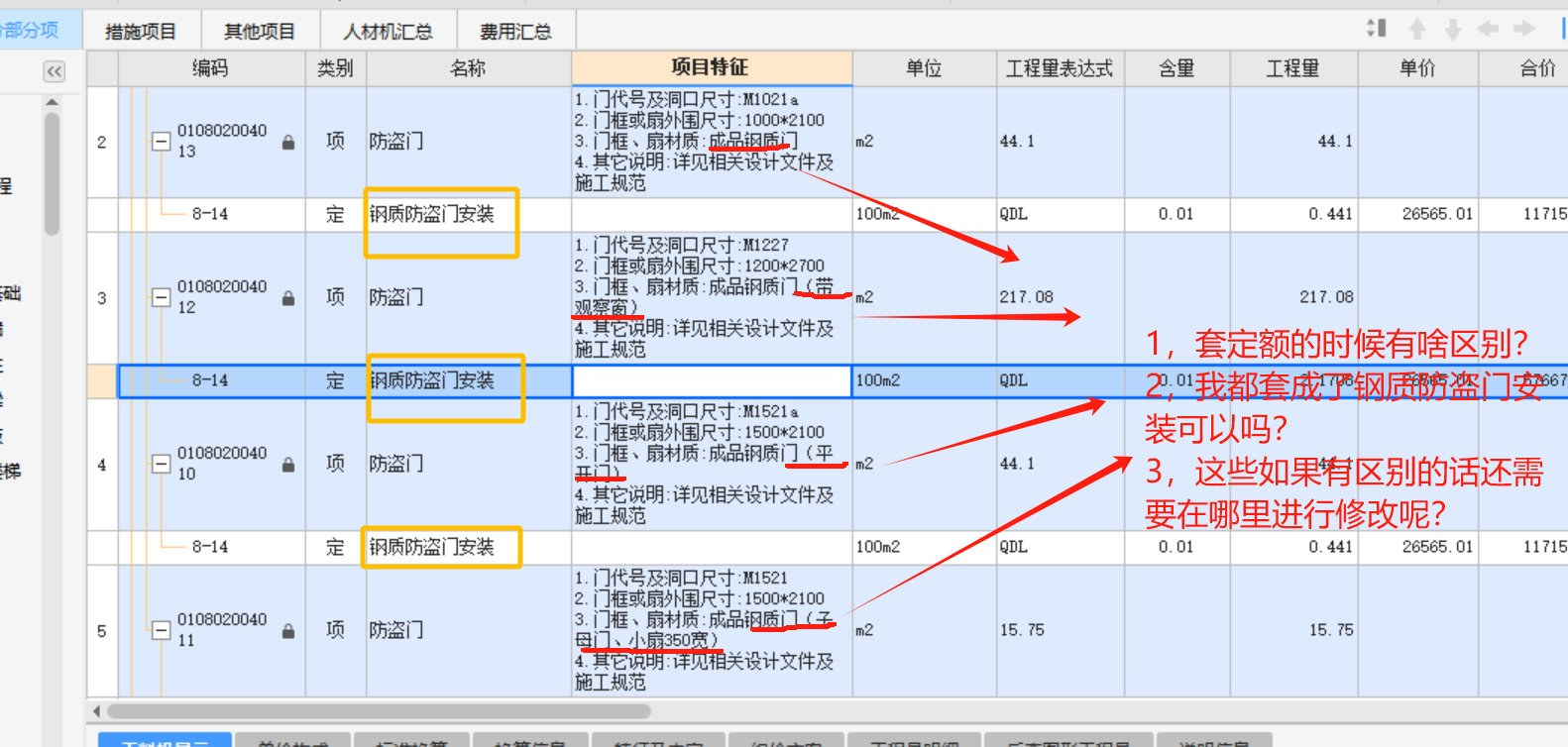Collapse item 010802004012 tree node
1568x747 pixels.
coord(161,297)
